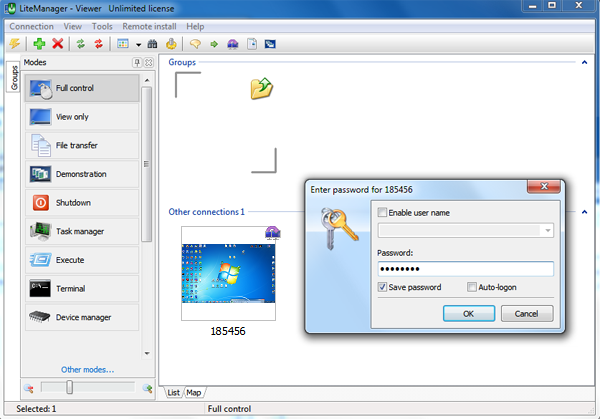Image resolution: width=600 pixels, height=419 pixels.
Task: Click the speech bubble chat icon
Action: coord(195,44)
